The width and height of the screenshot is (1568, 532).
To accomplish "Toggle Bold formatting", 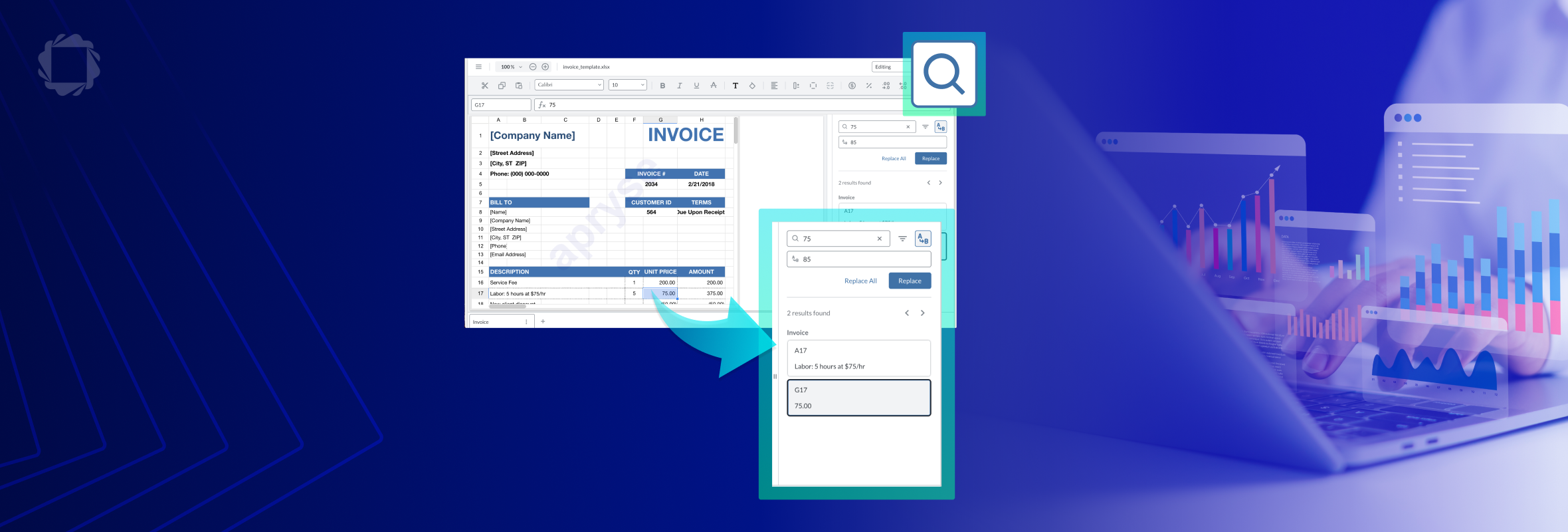I will (662, 85).
